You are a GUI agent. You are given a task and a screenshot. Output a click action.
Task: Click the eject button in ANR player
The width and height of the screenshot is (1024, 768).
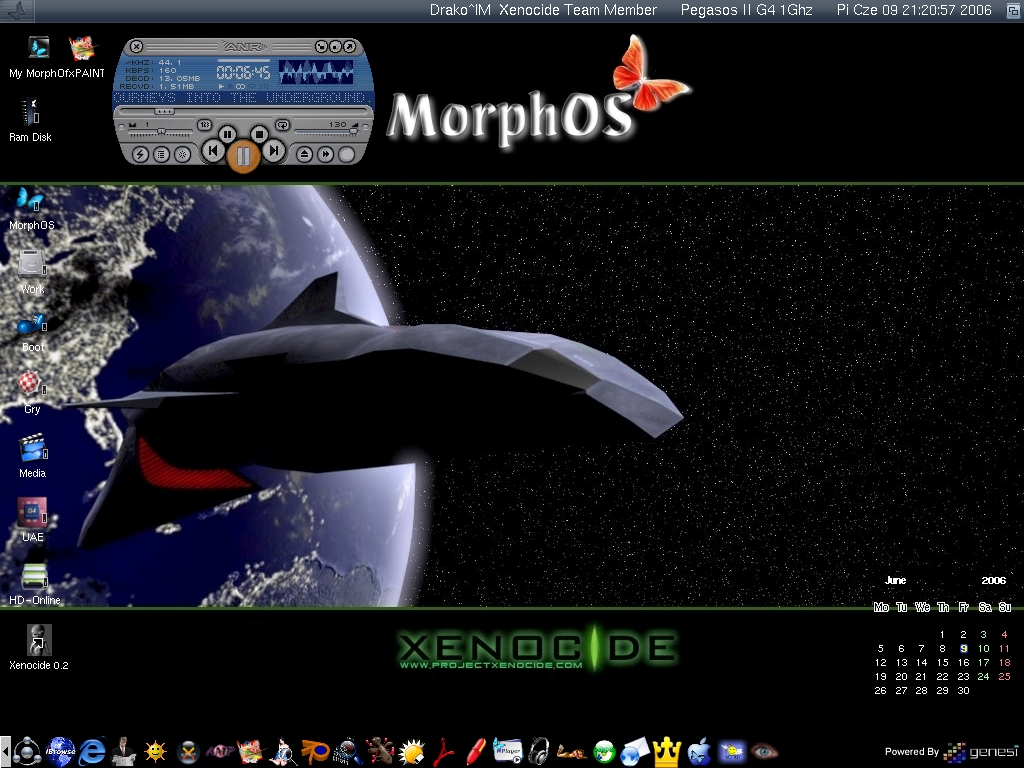pos(304,154)
